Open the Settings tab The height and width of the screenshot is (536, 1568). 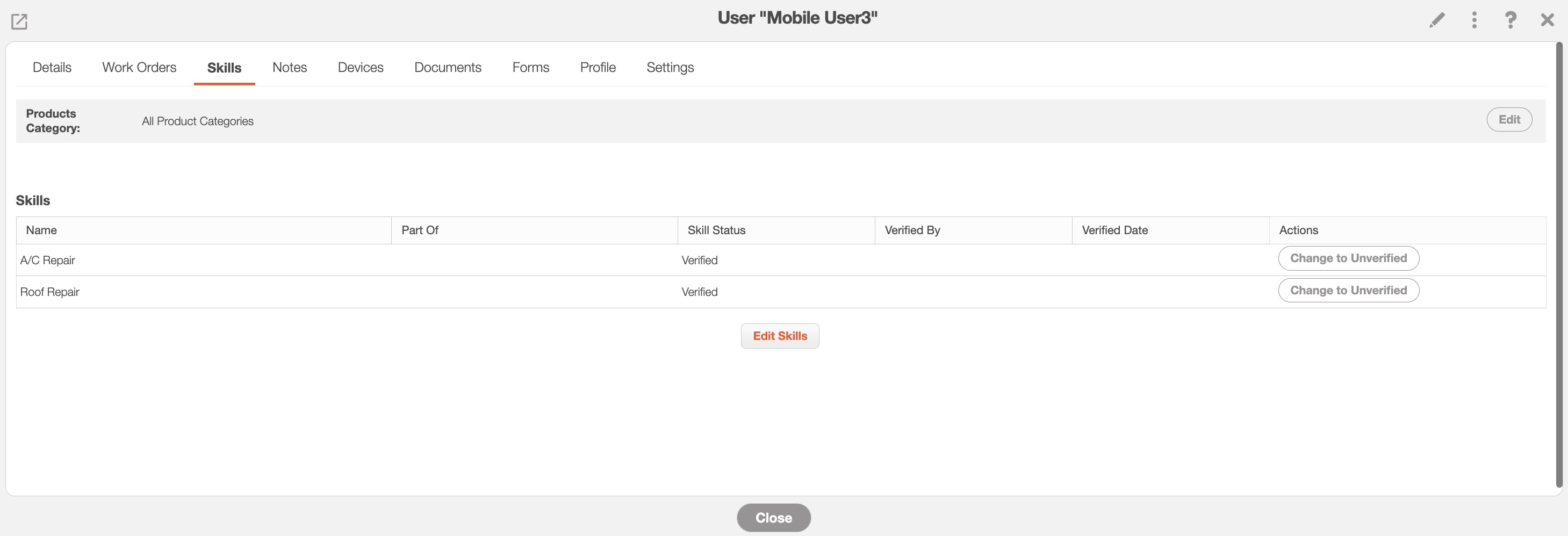(x=670, y=68)
